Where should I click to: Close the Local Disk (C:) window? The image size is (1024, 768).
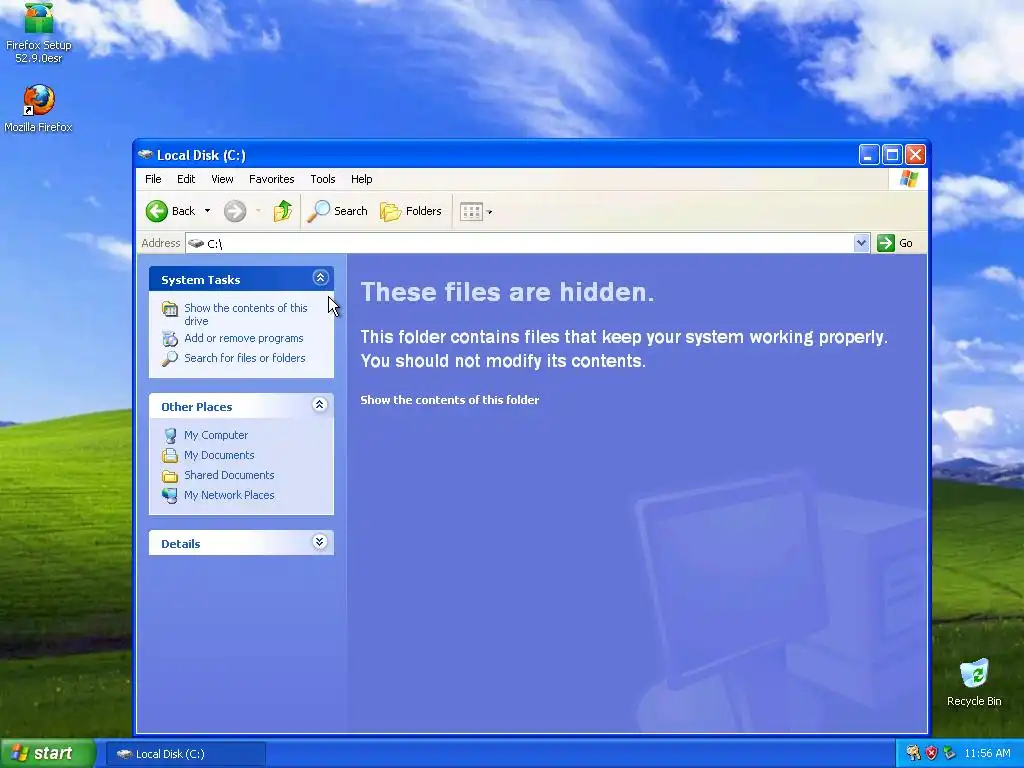(916, 155)
